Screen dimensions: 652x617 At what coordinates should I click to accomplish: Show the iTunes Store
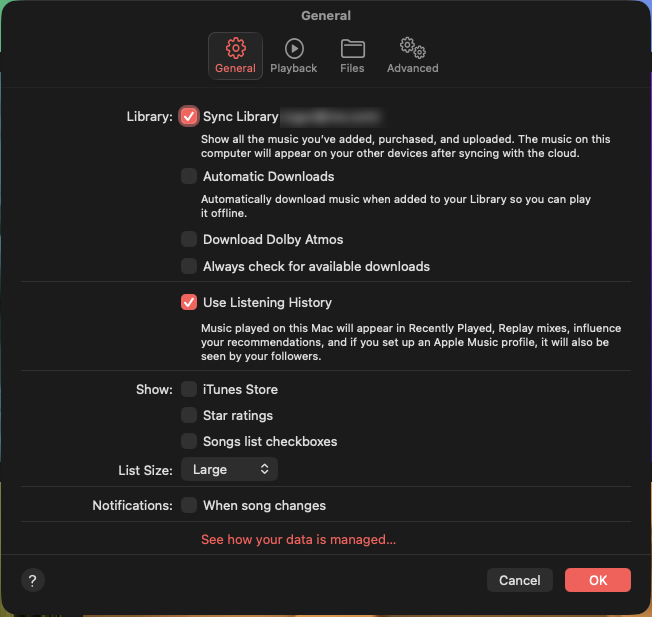coord(189,390)
